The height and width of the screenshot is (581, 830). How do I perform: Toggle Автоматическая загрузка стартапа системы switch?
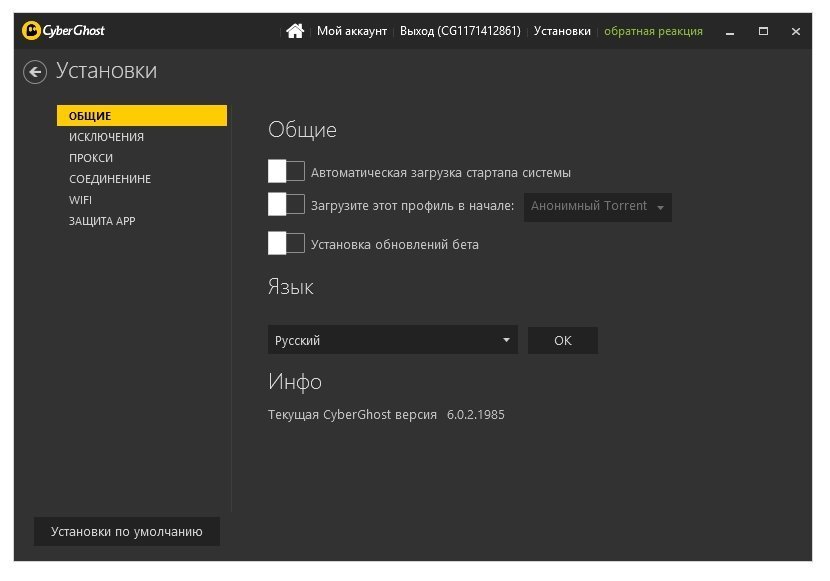(x=286, y=171)
